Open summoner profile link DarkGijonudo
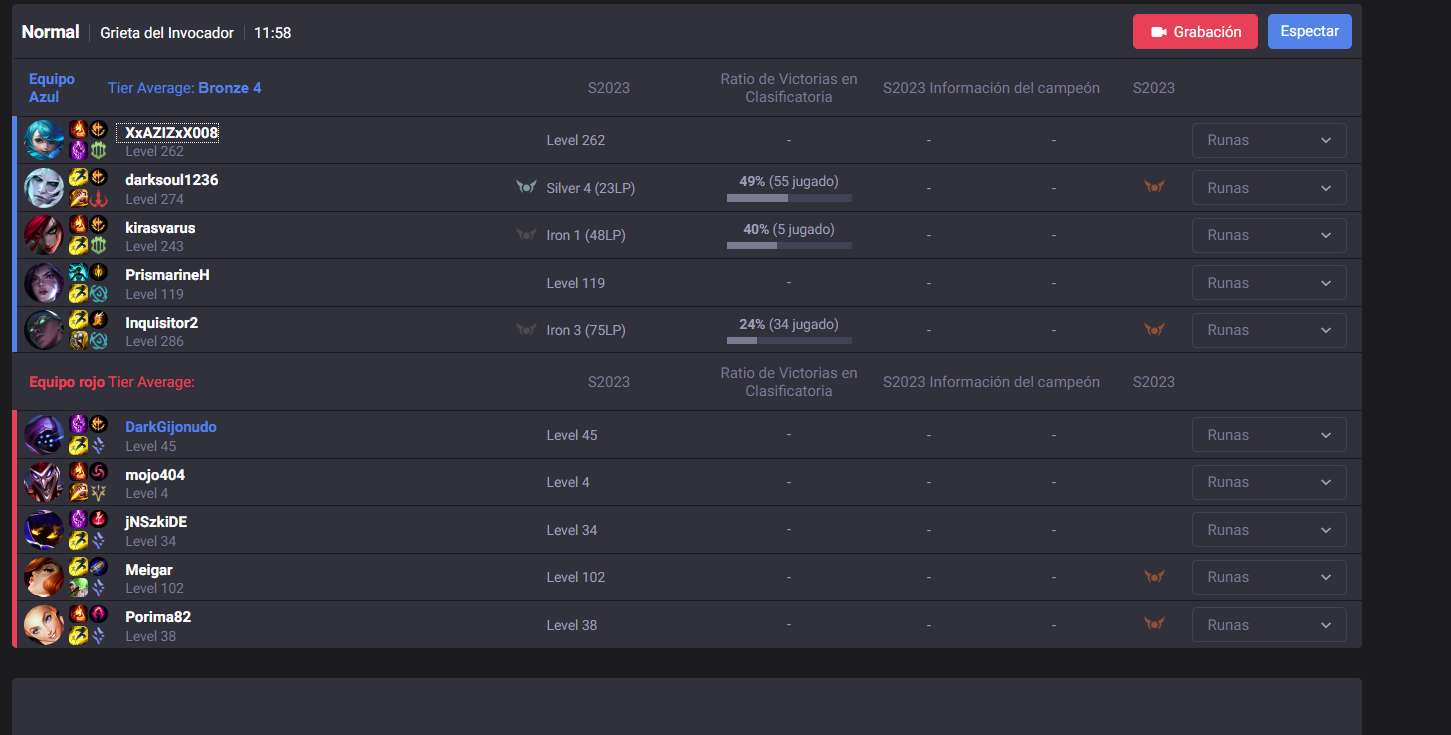The height and width of the screenshot is (735, 1451). (x=171, y=427)
